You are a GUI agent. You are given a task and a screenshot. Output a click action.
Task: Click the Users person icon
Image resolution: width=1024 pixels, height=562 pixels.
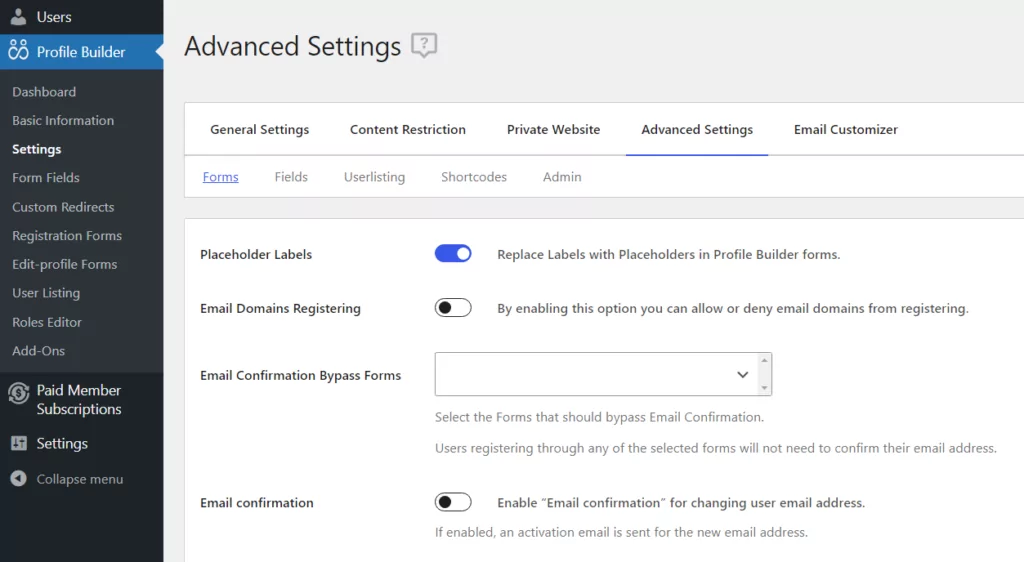coord(19,17)
